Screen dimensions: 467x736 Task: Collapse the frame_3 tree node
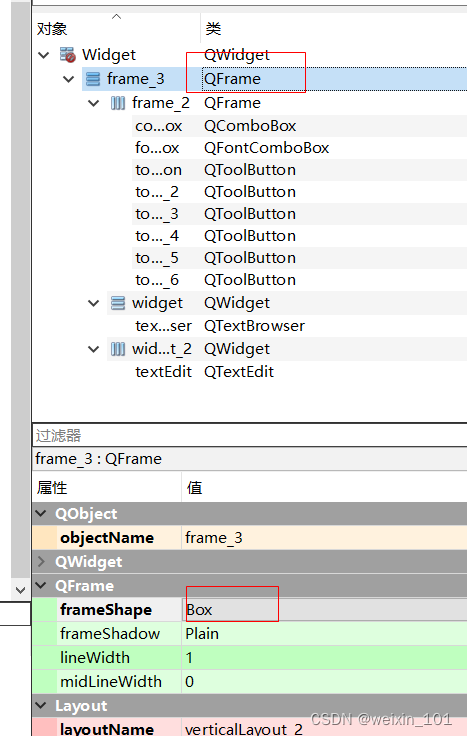pyautogui.click(x=69, y=79)
